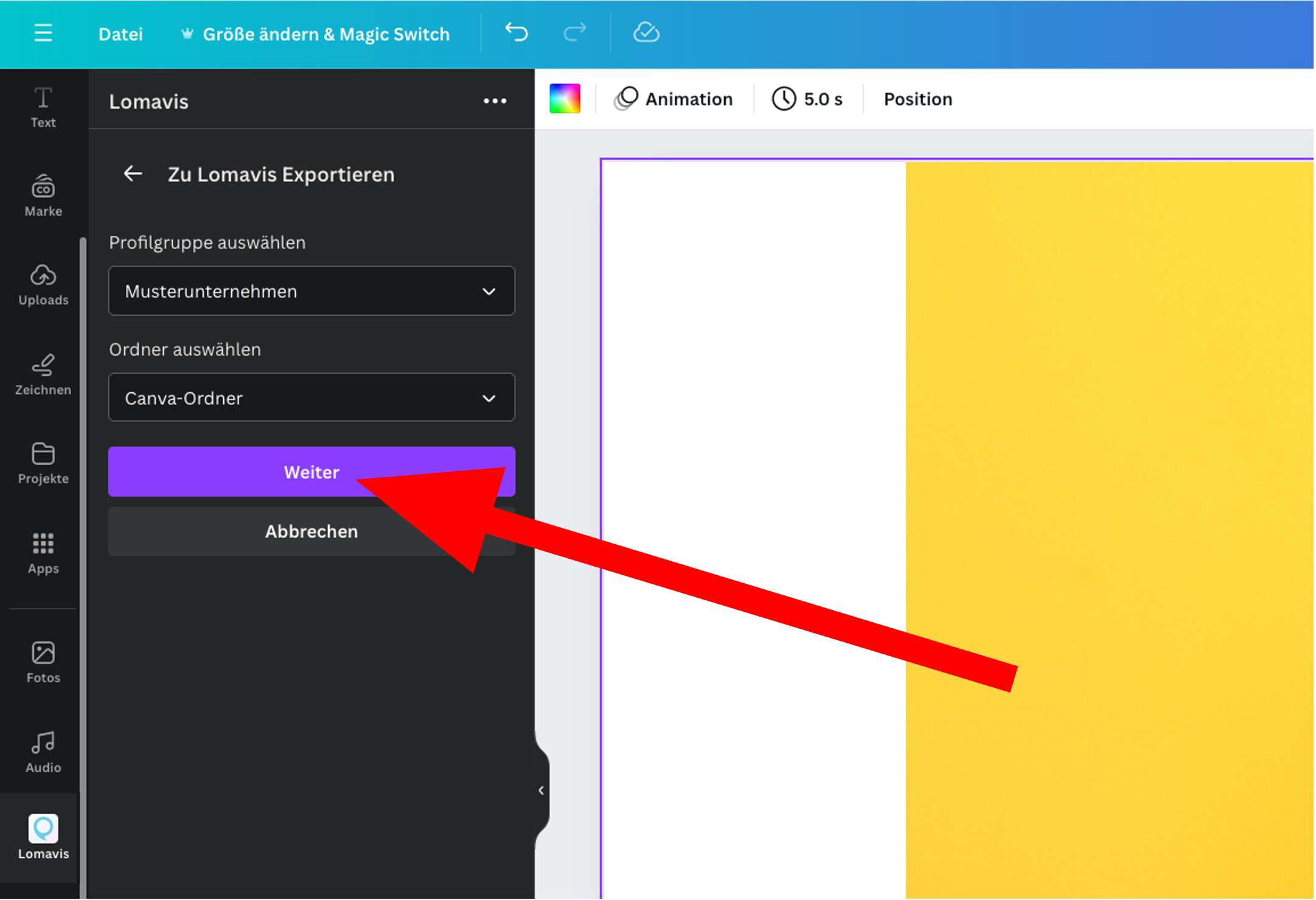Open the Projekte sidebar panel

coord(43,463)
